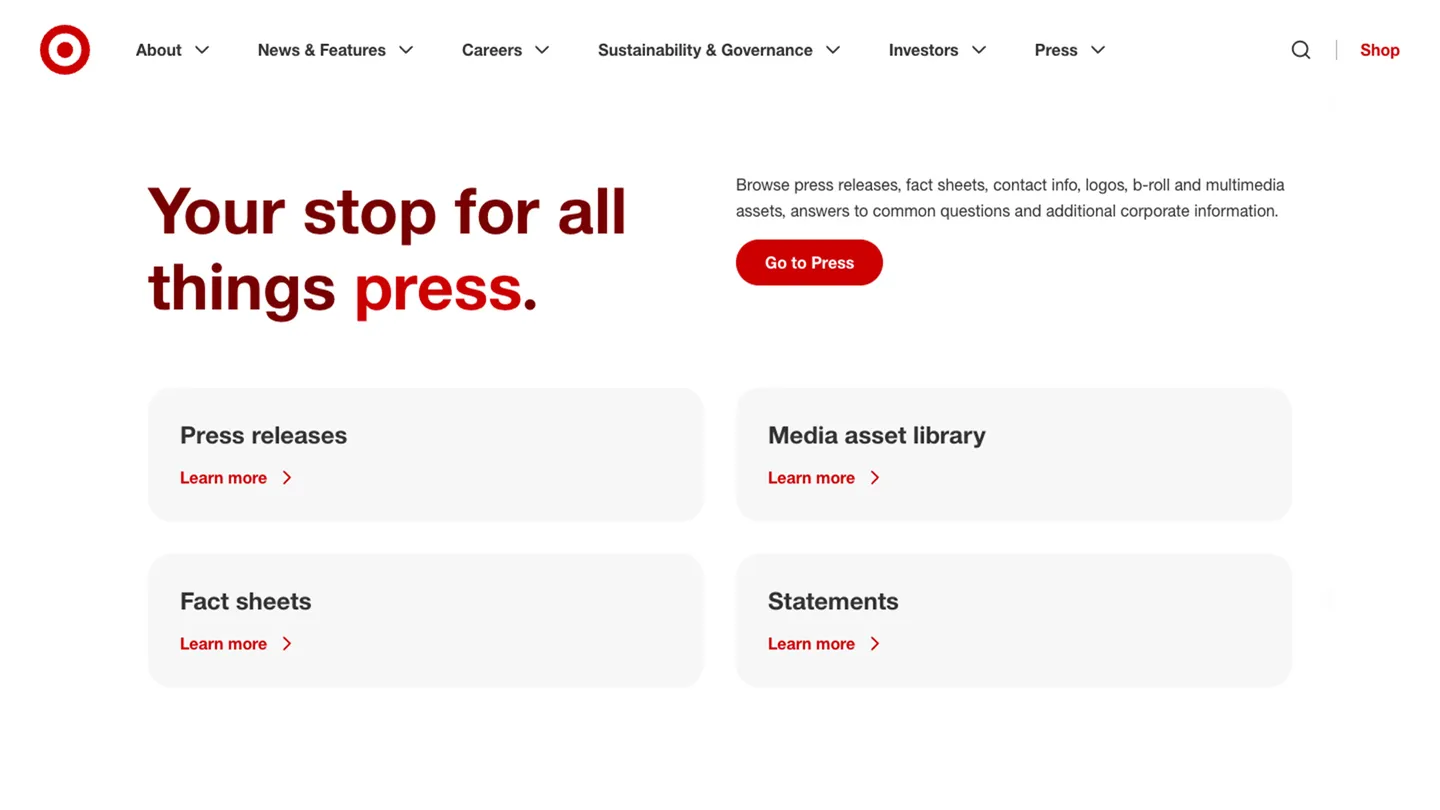Select Learn more under Media asset library
The height and width of the screenshot is (810, 1440).
(811, 478)
